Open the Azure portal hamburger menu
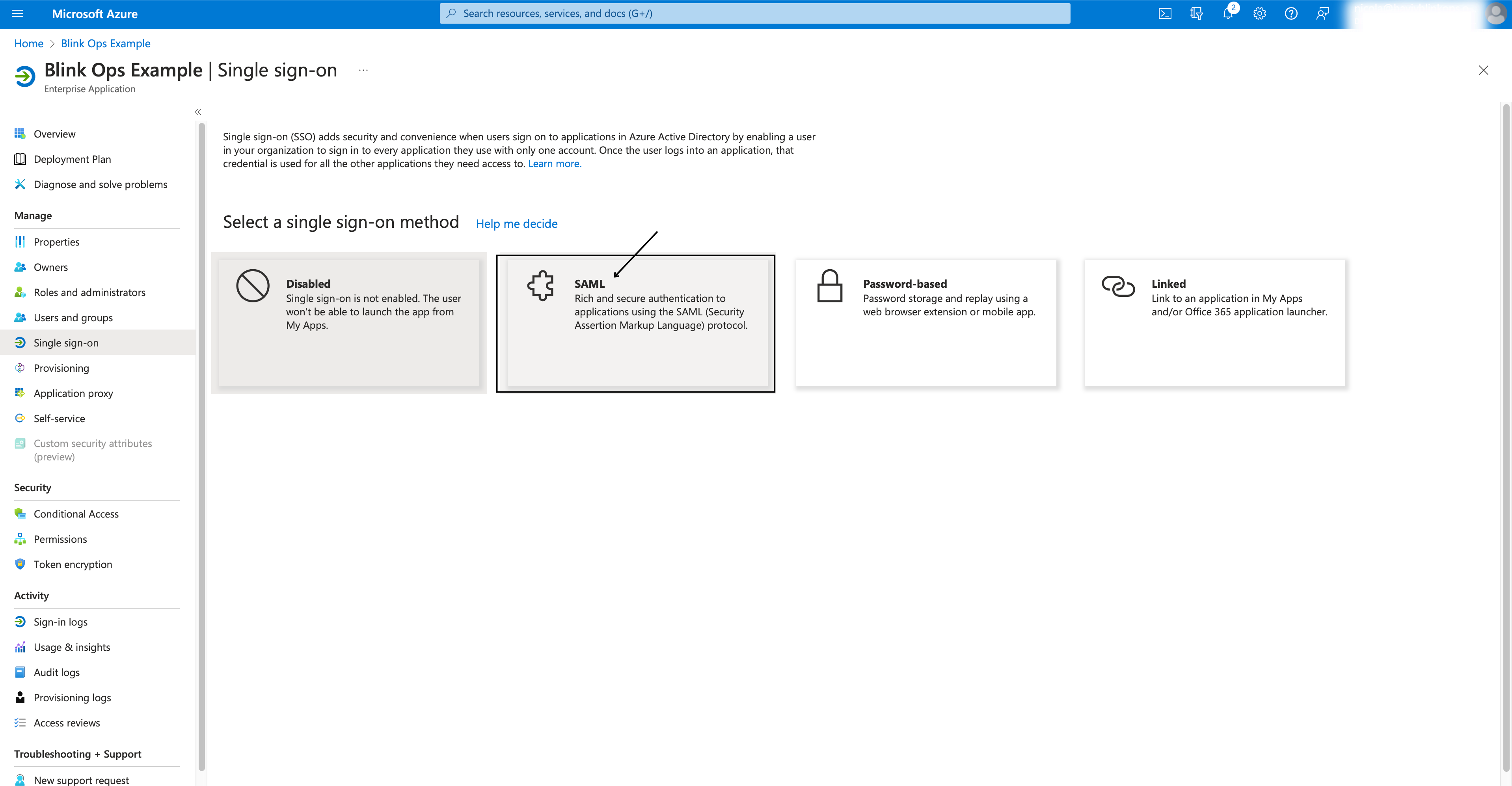Image resolution: width=1512 pixels, height=786 pixels. click(17, 13)
